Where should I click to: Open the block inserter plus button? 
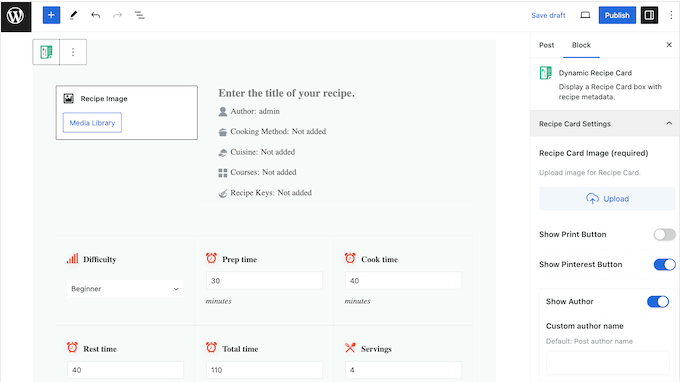pos(51,15)
